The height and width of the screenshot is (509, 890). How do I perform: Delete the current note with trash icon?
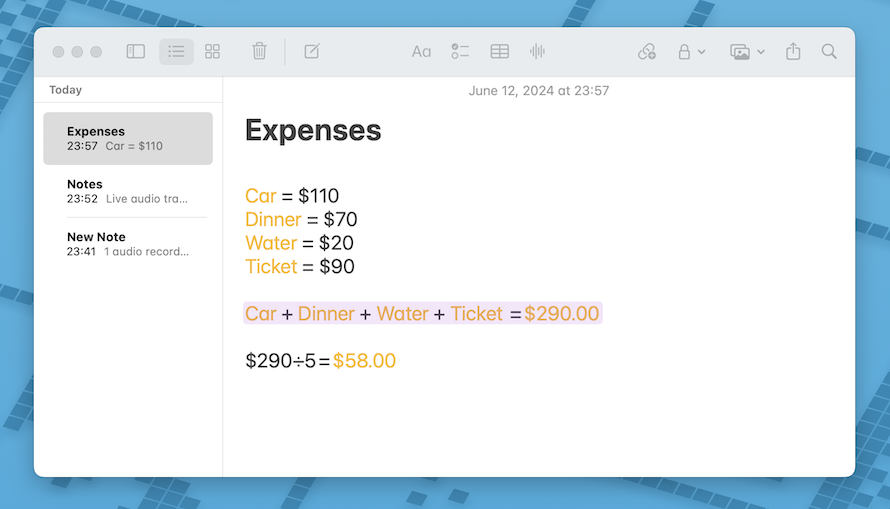coord(259,51)
